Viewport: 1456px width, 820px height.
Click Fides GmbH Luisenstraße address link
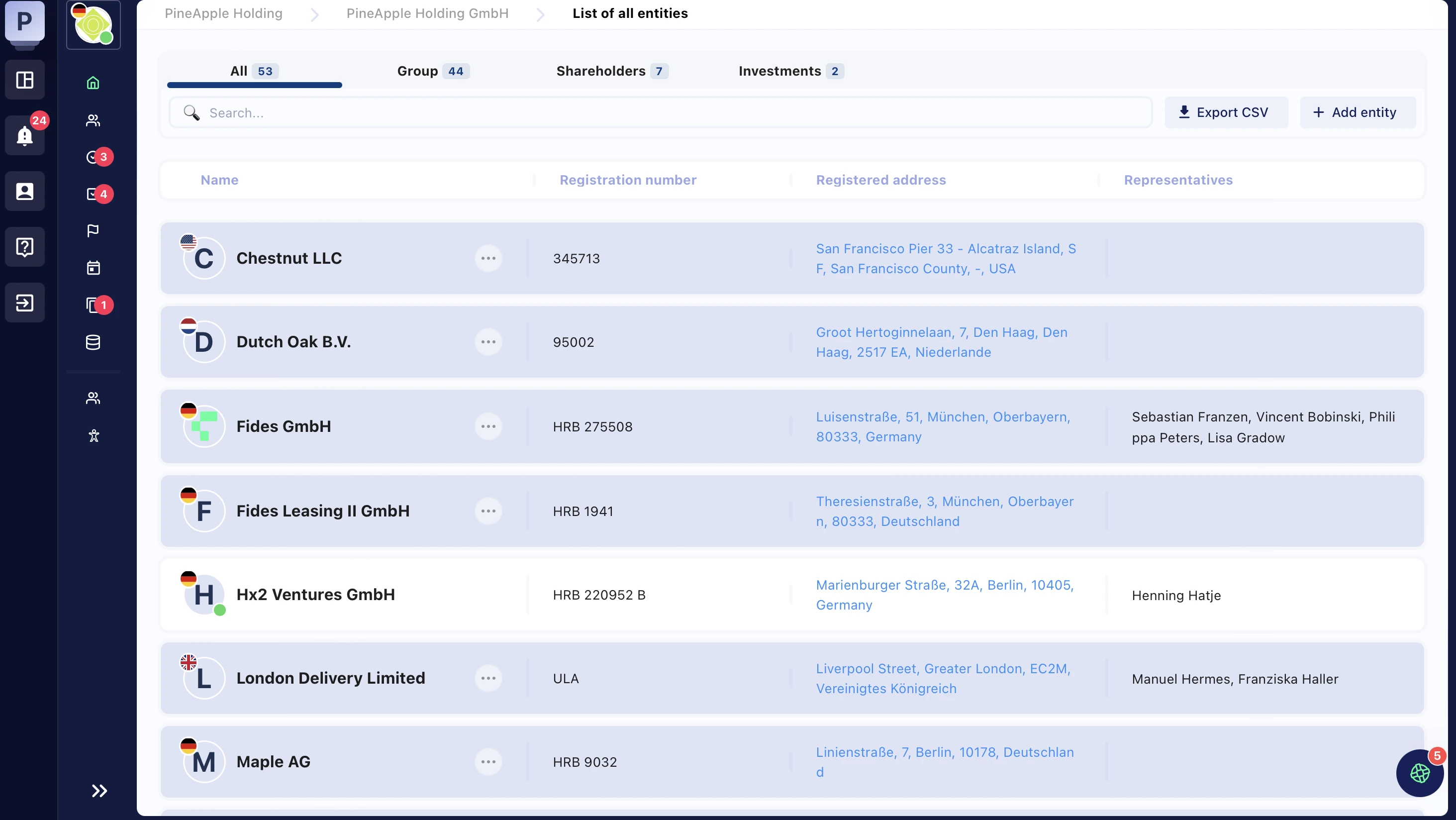[x=943, y=426]
